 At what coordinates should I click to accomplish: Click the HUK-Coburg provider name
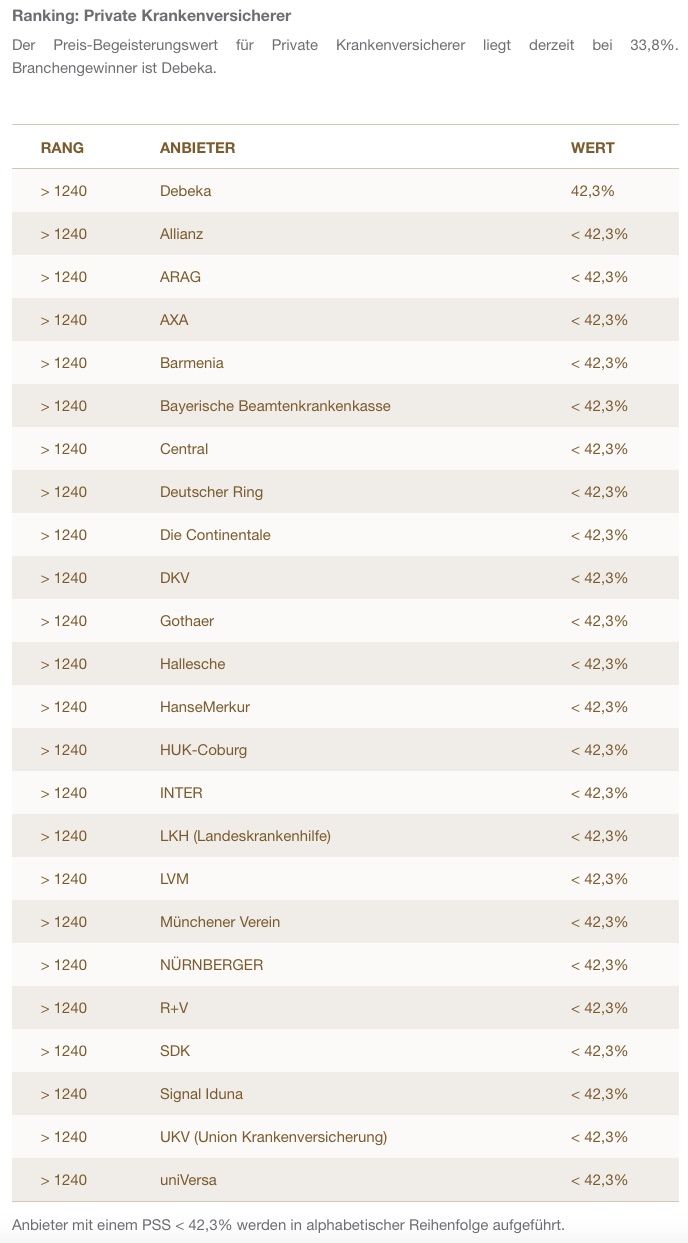click(203, 750)
